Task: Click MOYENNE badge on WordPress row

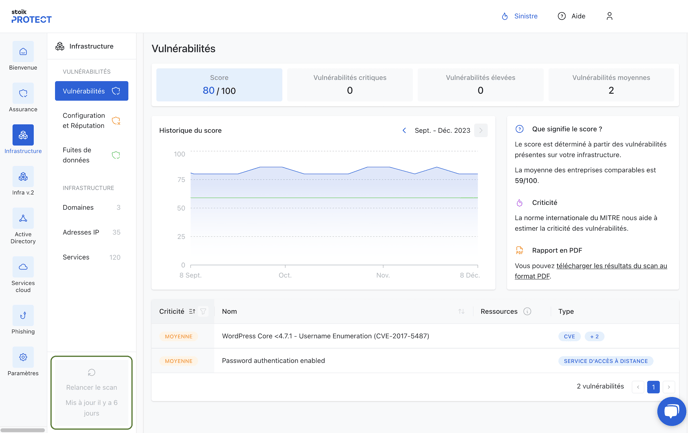Action: click(x=178, y=336)
